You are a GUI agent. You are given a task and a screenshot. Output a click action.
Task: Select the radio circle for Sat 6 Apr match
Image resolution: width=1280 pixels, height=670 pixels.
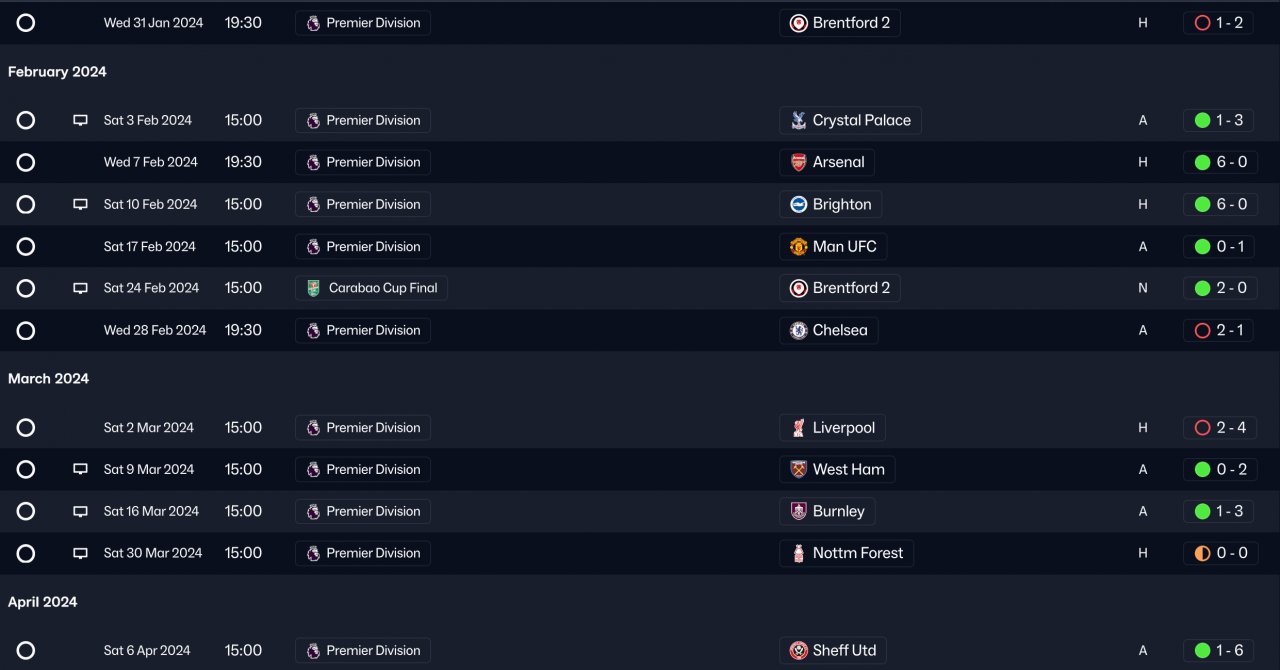pos(26,651)
